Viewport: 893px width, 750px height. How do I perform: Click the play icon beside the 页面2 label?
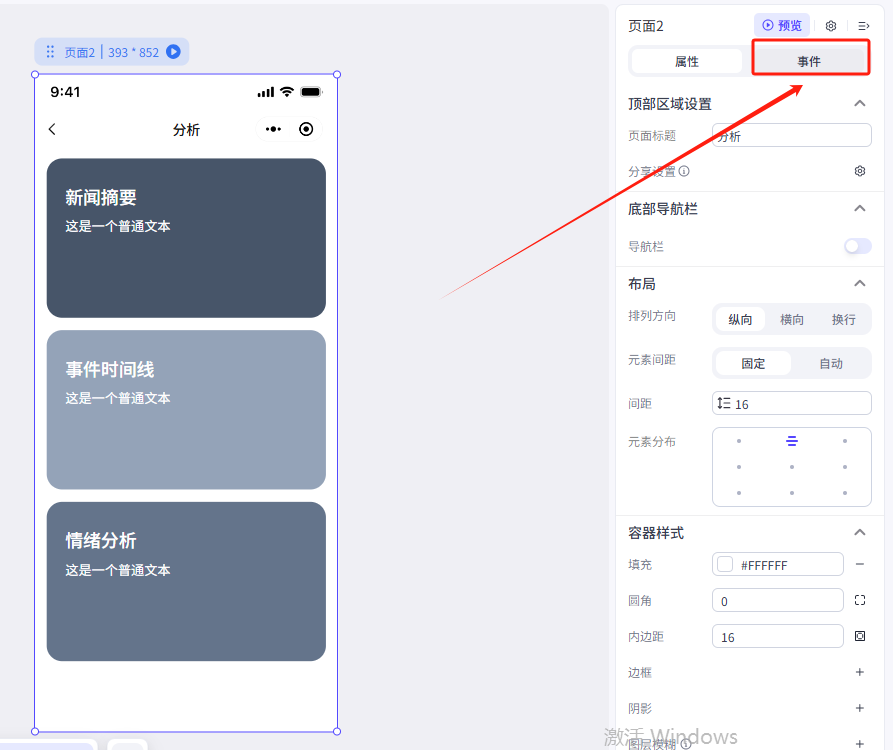click(x=173, y=52)
